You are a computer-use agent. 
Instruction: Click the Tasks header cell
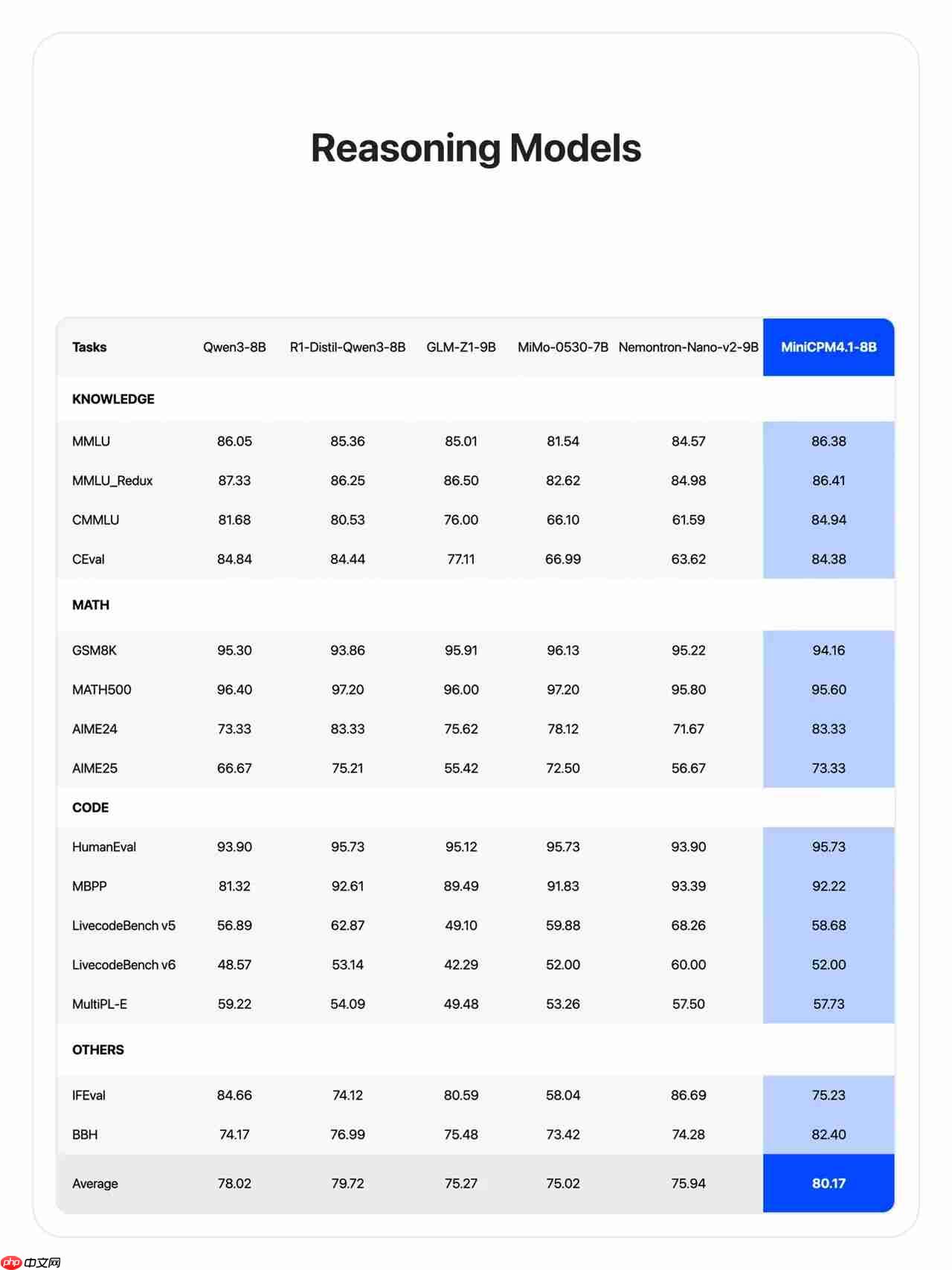tap(89, 347)
